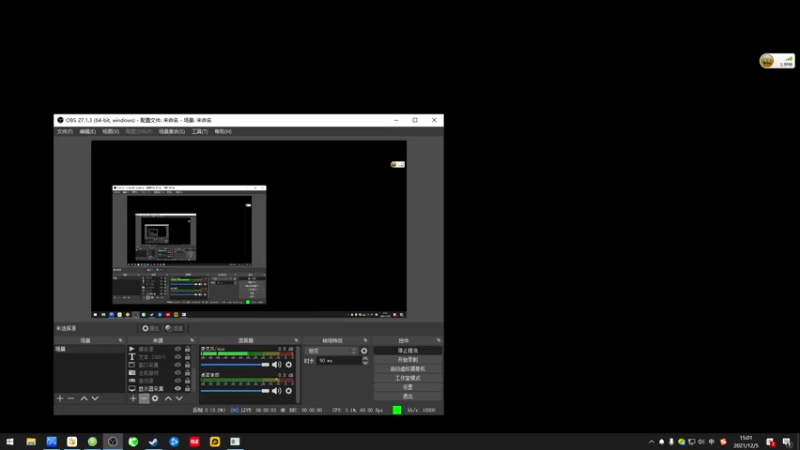Toggle visibility of the 文本 (GDI+) source
This screenshot has height=450, width=800.
click(178, 357)
